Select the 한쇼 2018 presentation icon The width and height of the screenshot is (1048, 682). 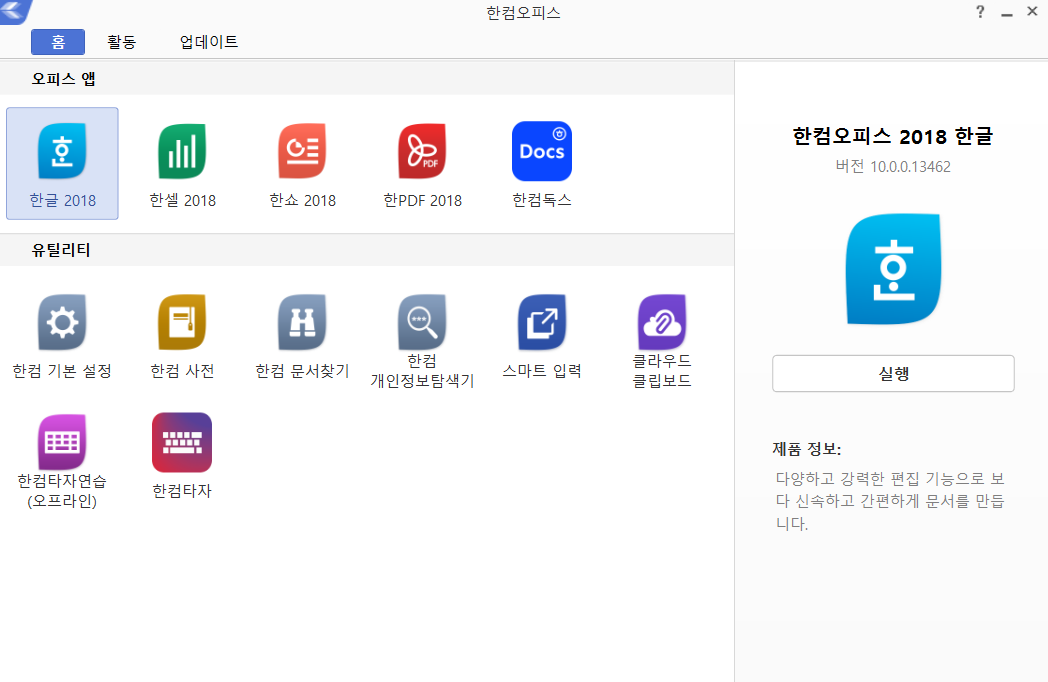(x=302, y=151)
